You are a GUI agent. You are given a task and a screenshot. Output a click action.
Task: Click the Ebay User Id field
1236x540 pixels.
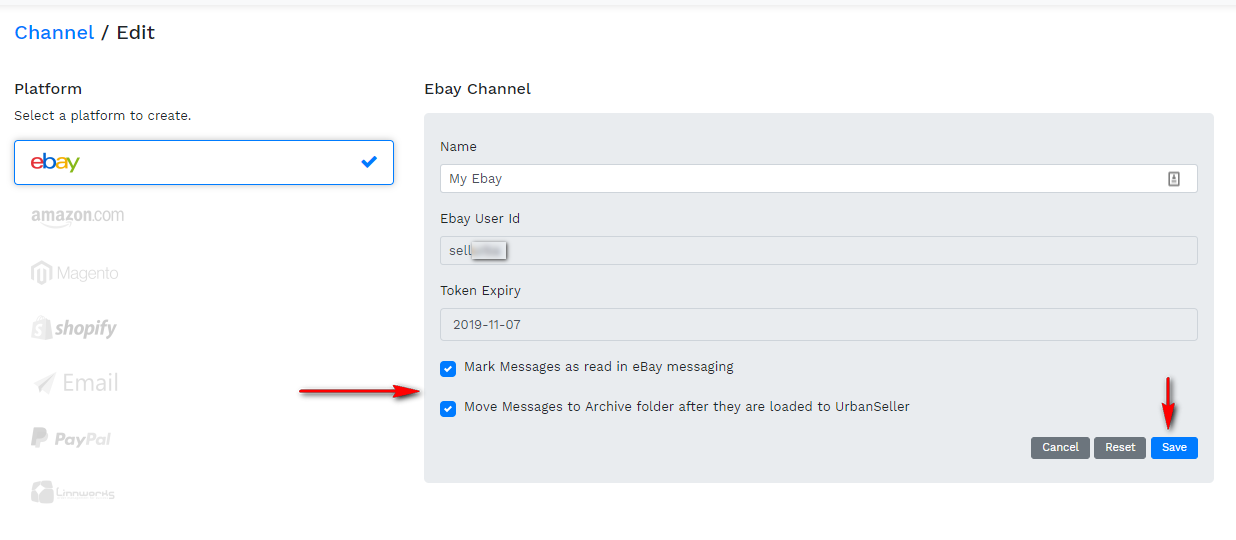pos(818,251)
